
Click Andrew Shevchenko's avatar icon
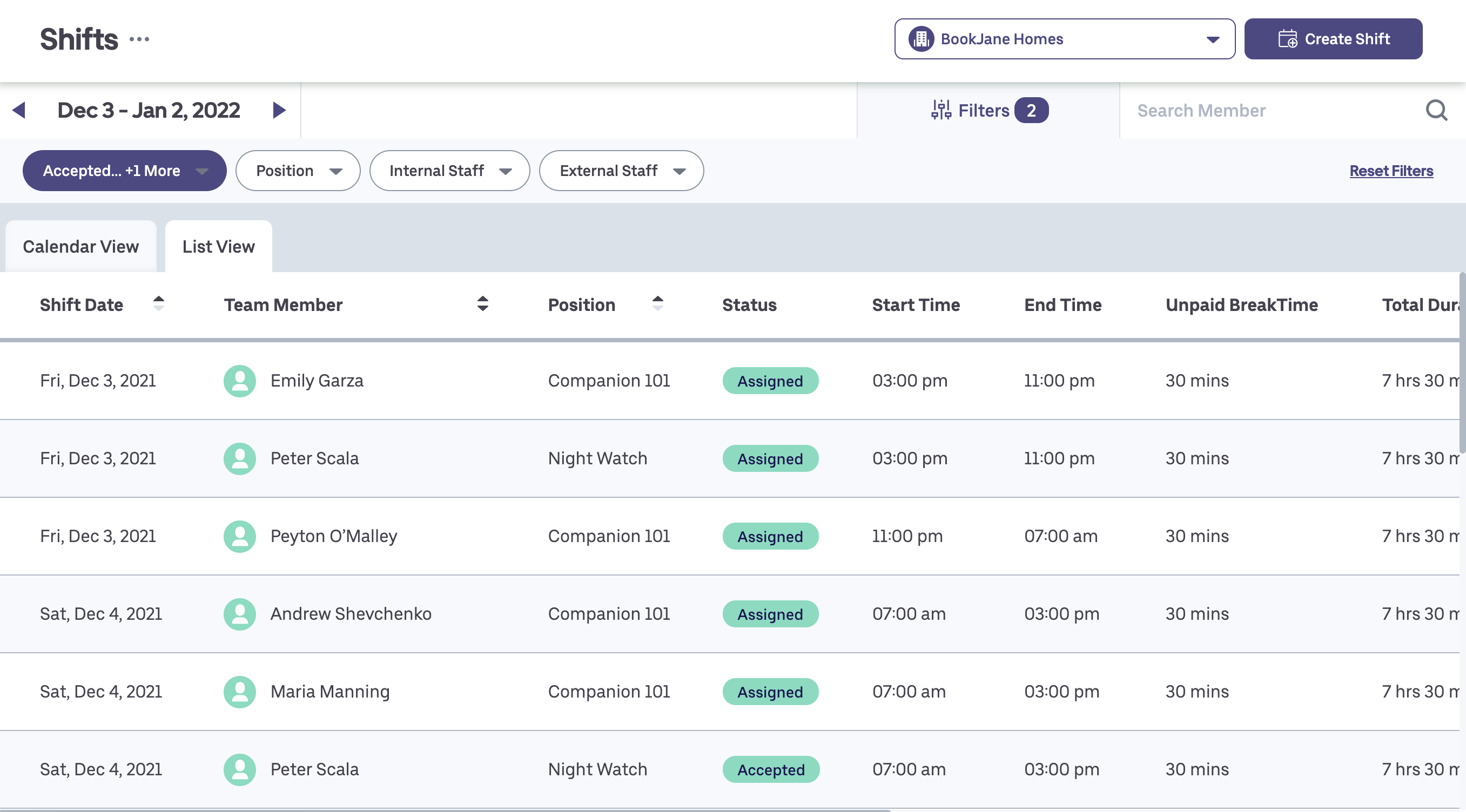pyautogui.click(x=240, y=614)
